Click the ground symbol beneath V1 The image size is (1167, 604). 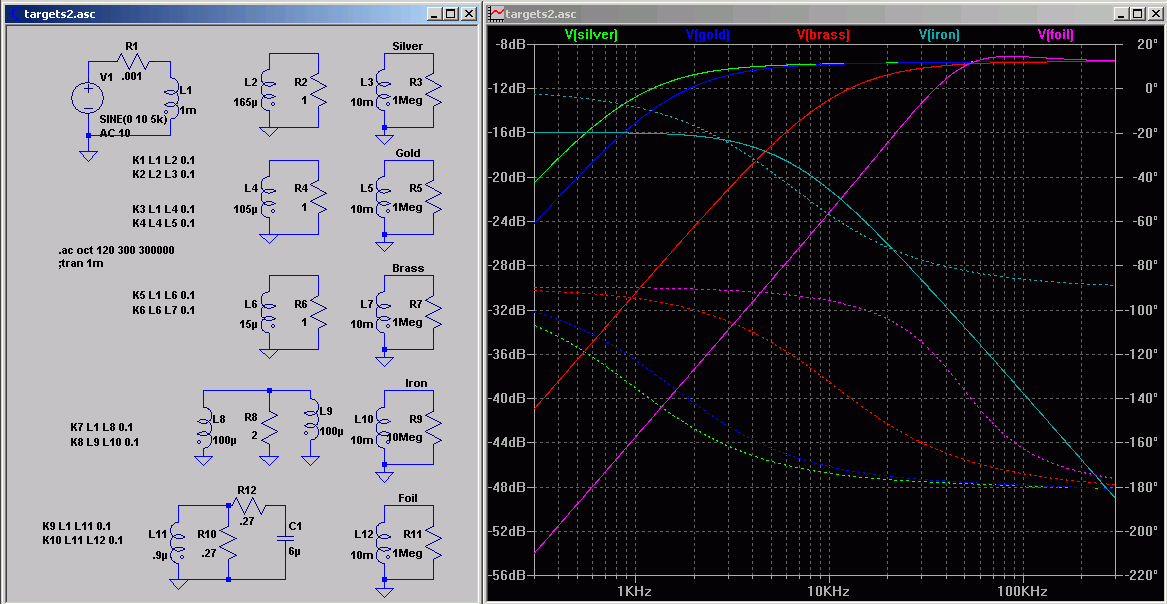(88, 154)
